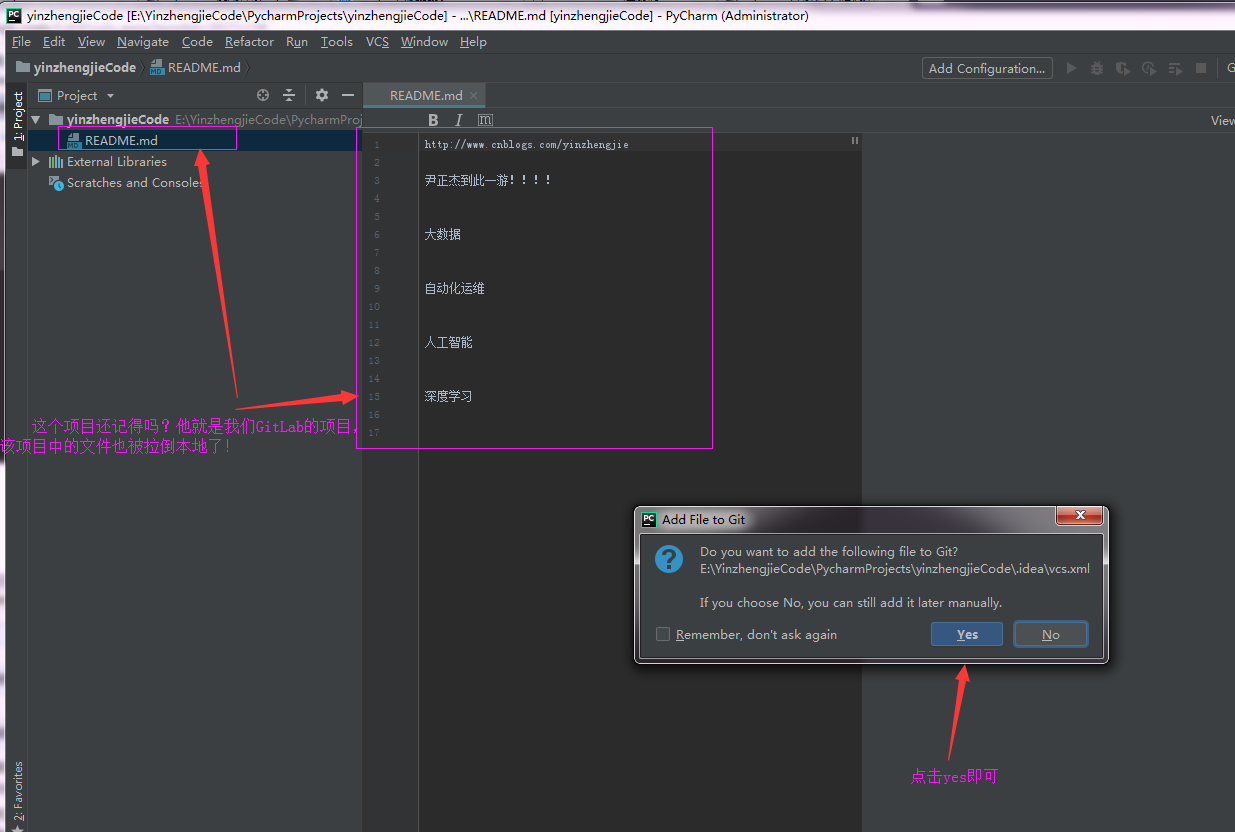The image size is (1235, 832).
Task: Click README.md breadcrumb in navigation bar
Action: 195,67
